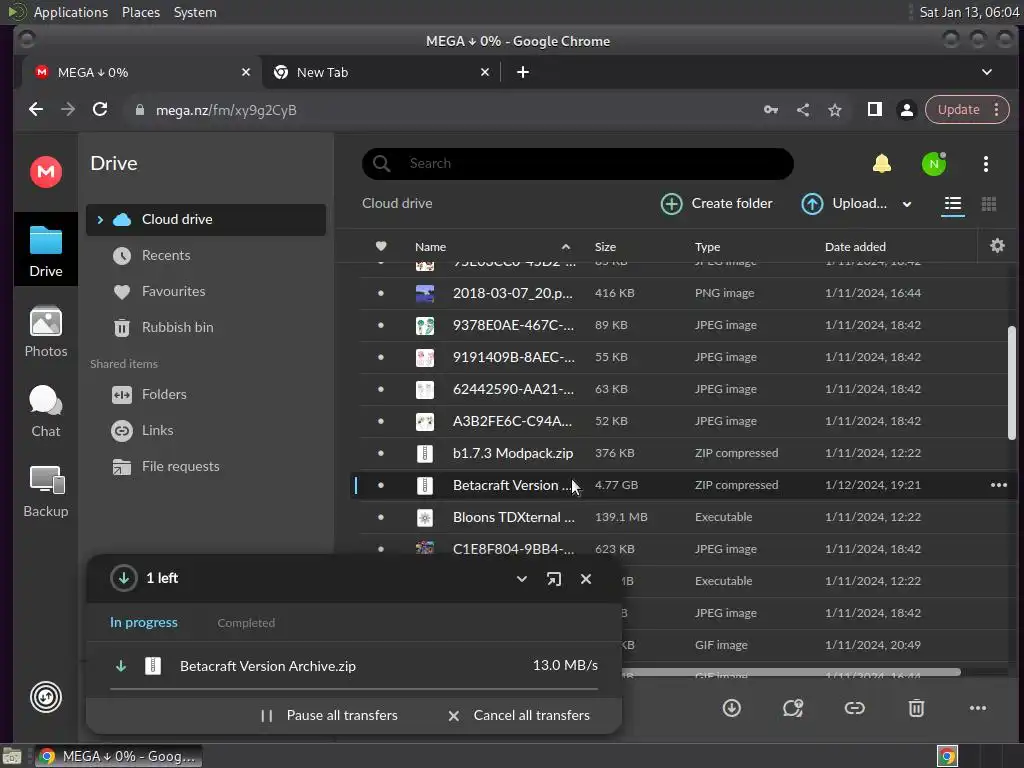The image size is (1024, 768).
Task: Open the Places menu
Action: pyautogui.click(x=140, y=12)
